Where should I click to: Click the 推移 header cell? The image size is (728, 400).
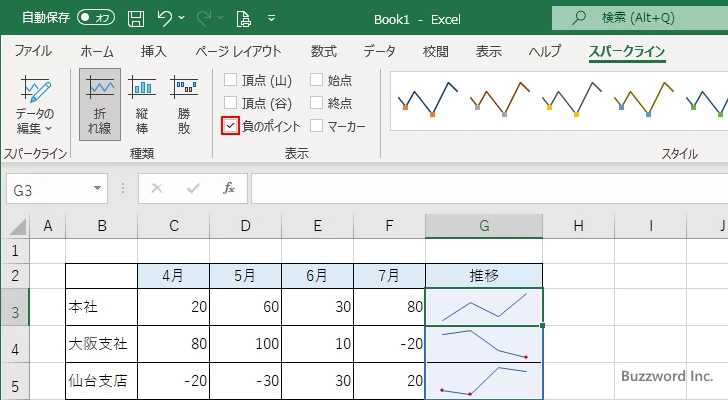[x=484, y=276]
